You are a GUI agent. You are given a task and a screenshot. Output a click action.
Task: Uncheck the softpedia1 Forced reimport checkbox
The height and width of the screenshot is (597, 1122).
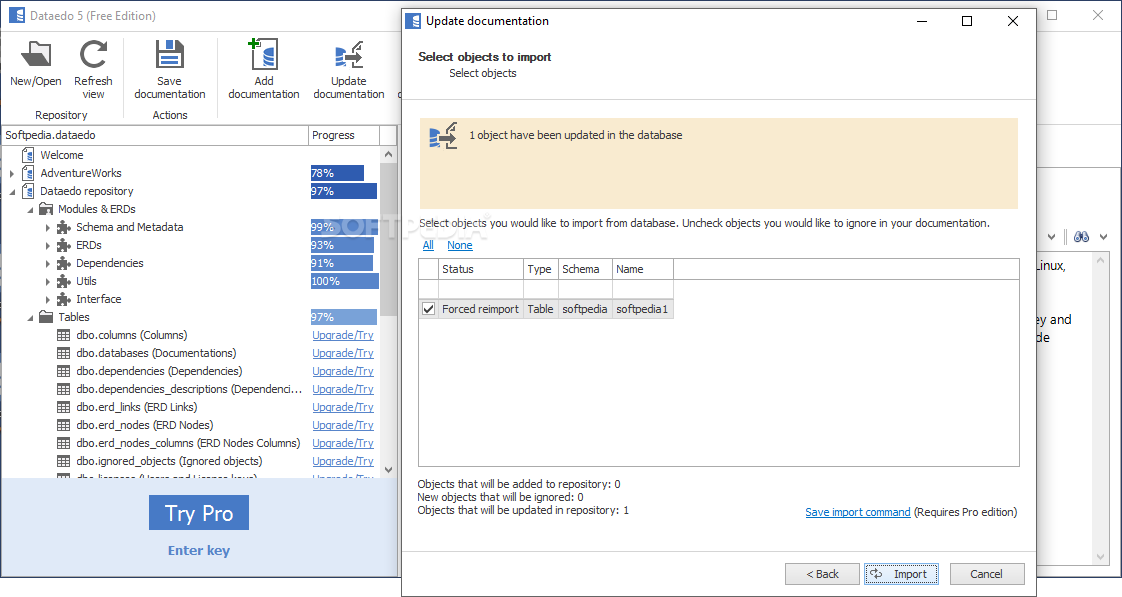click(428, 309)
